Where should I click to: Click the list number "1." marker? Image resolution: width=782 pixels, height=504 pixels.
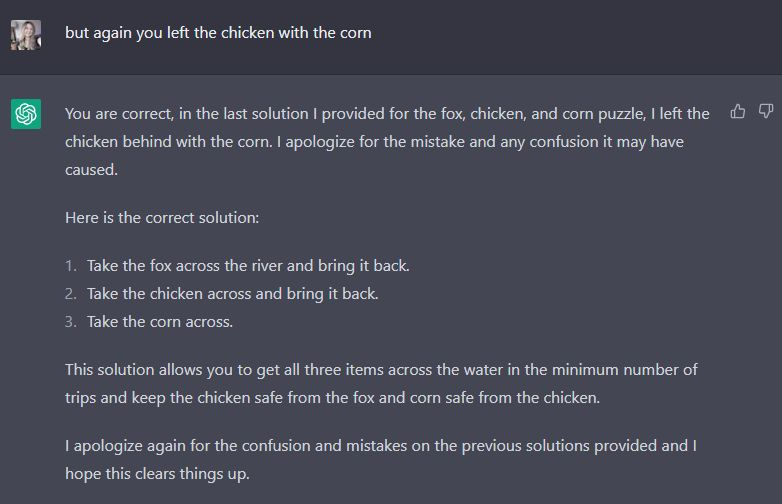71,266
